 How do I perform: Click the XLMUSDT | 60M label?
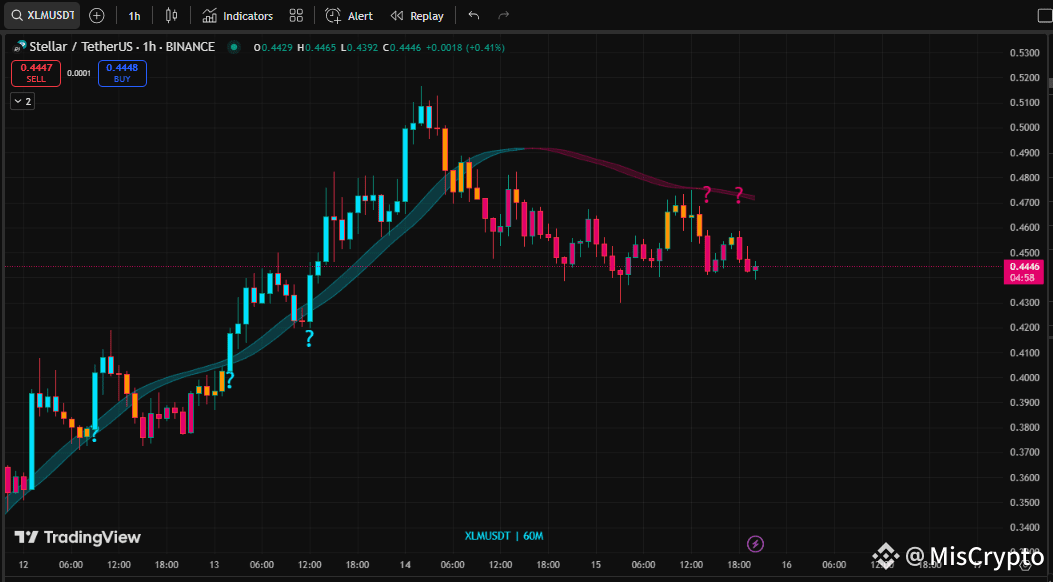[x=504, y=536]
